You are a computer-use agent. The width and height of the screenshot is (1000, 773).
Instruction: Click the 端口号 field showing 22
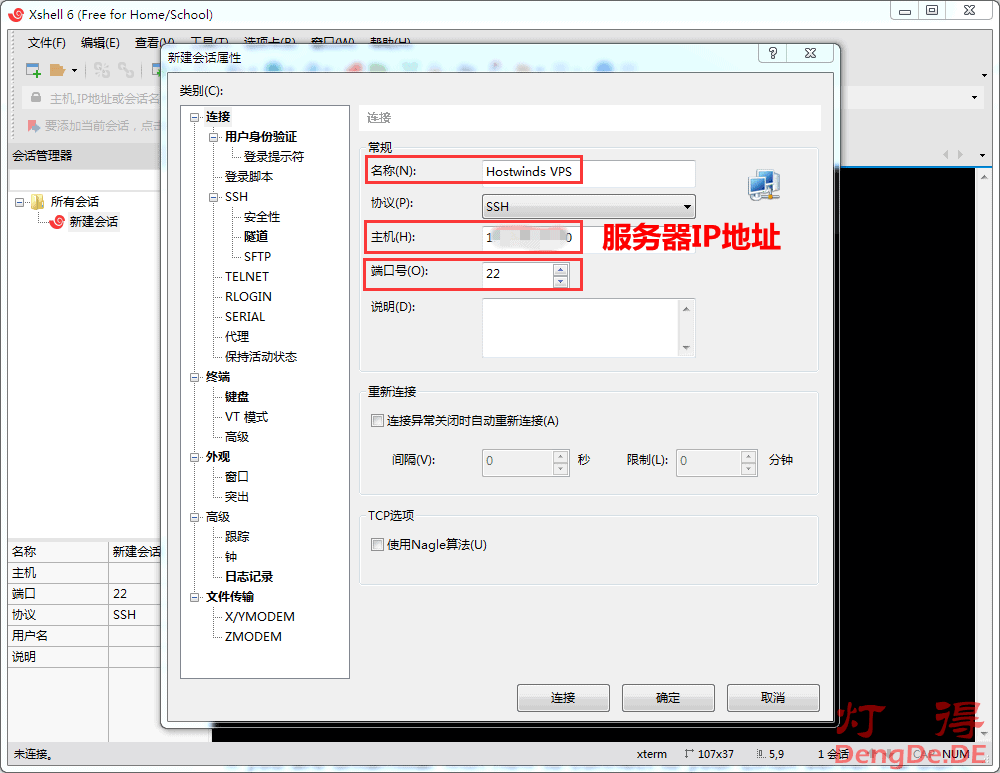click(x=518, y=274)
